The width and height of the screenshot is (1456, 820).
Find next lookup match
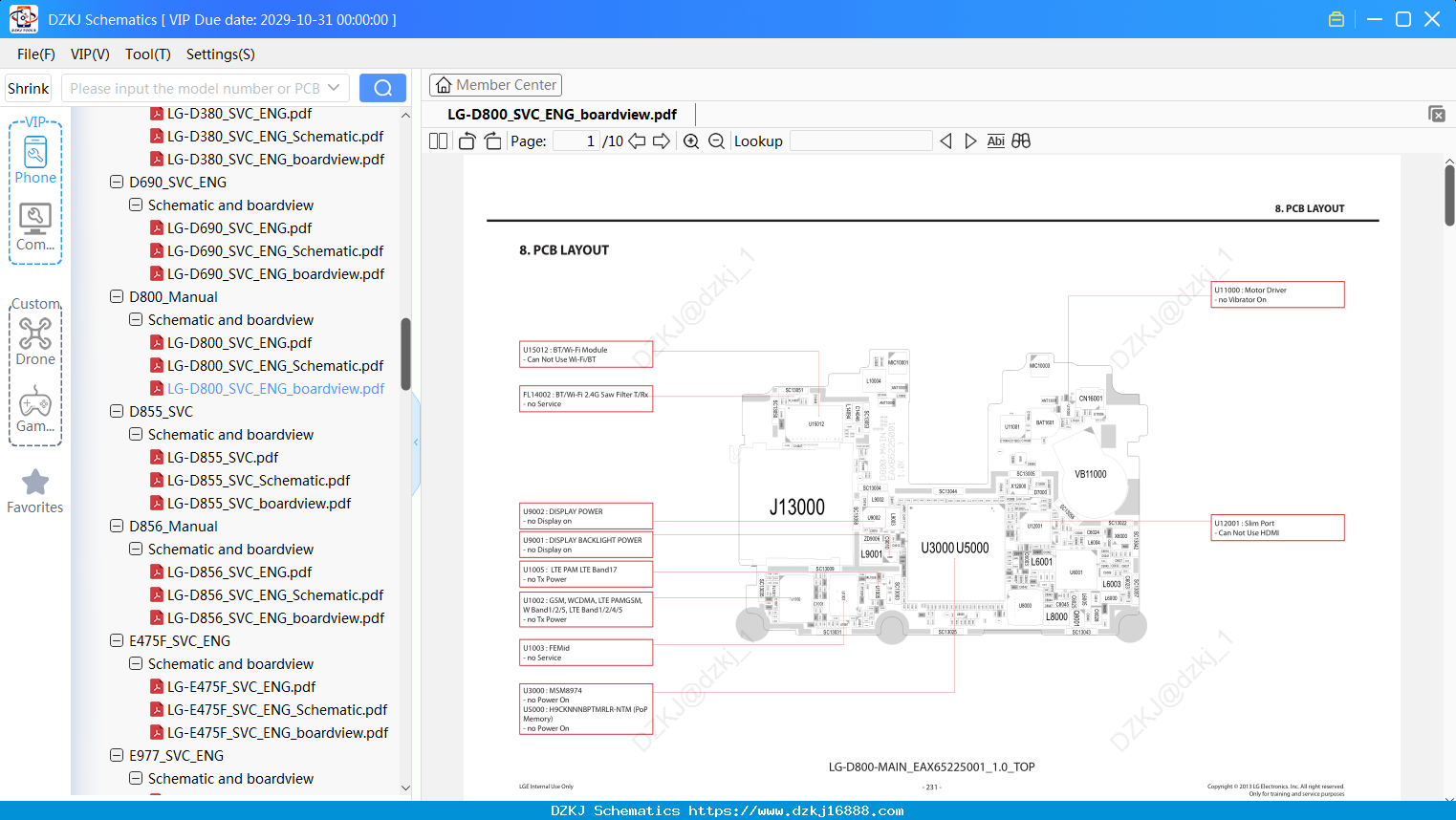970,141
